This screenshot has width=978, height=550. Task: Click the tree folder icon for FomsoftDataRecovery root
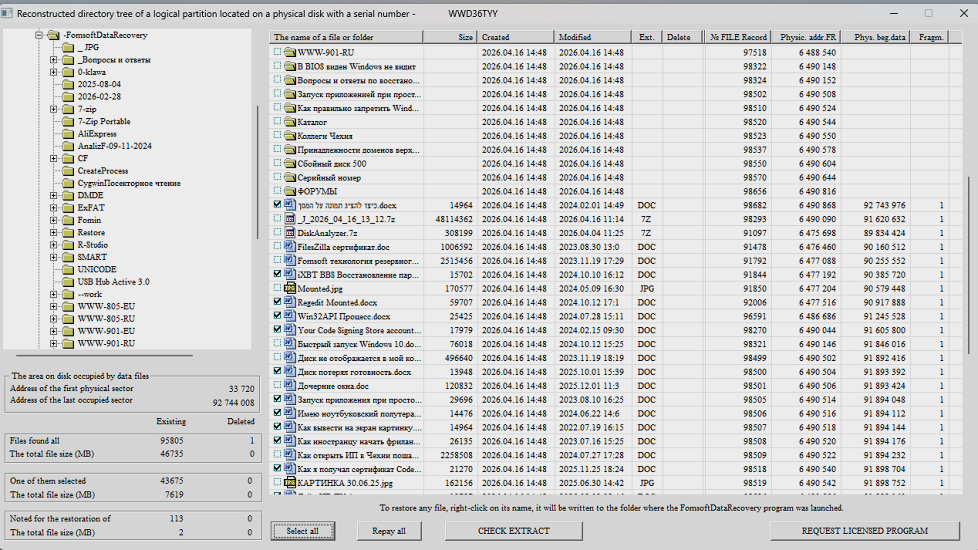[x=54, y=35]
